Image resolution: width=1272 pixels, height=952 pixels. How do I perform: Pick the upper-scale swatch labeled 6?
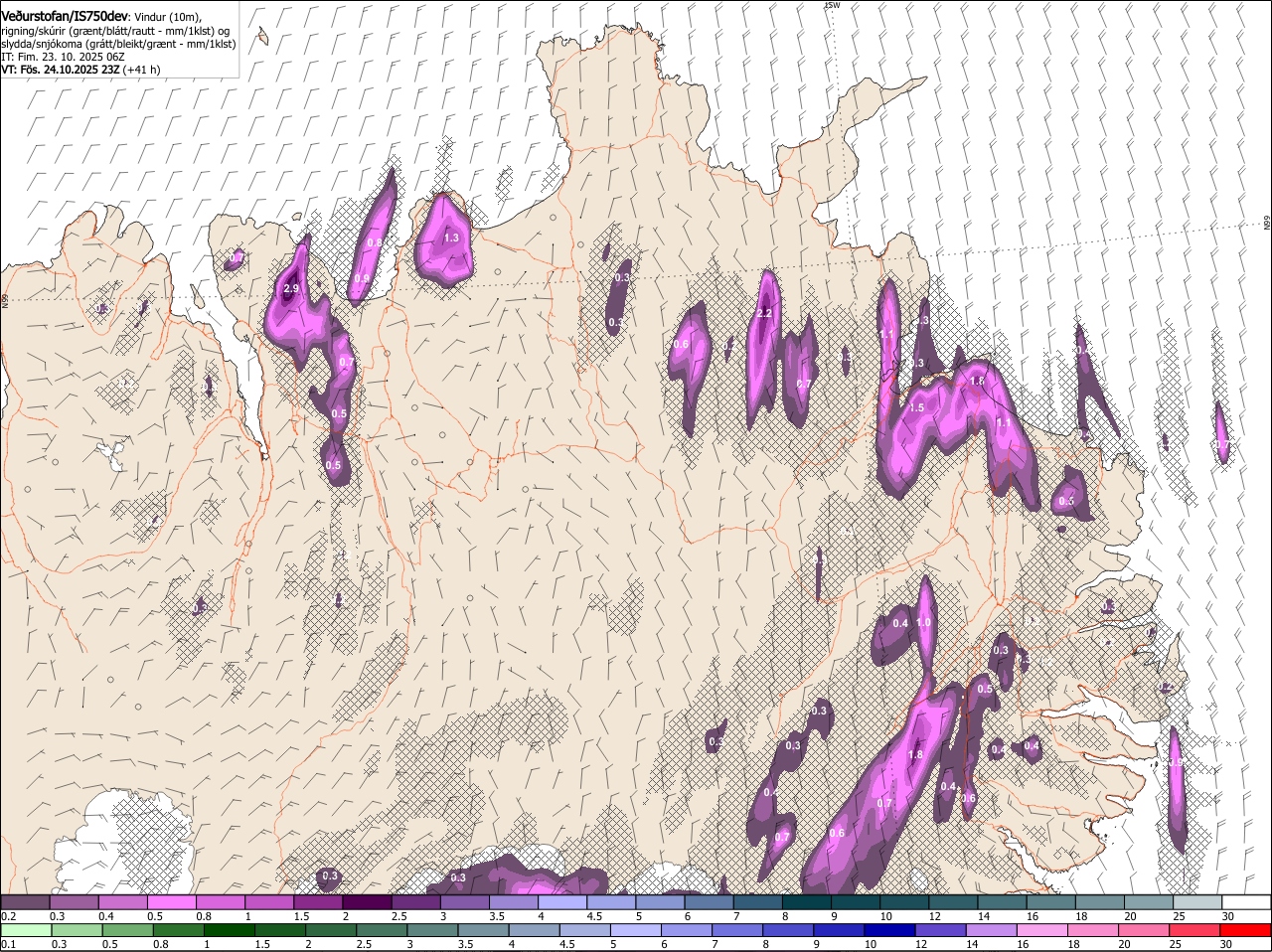click(x=709, y=902)
